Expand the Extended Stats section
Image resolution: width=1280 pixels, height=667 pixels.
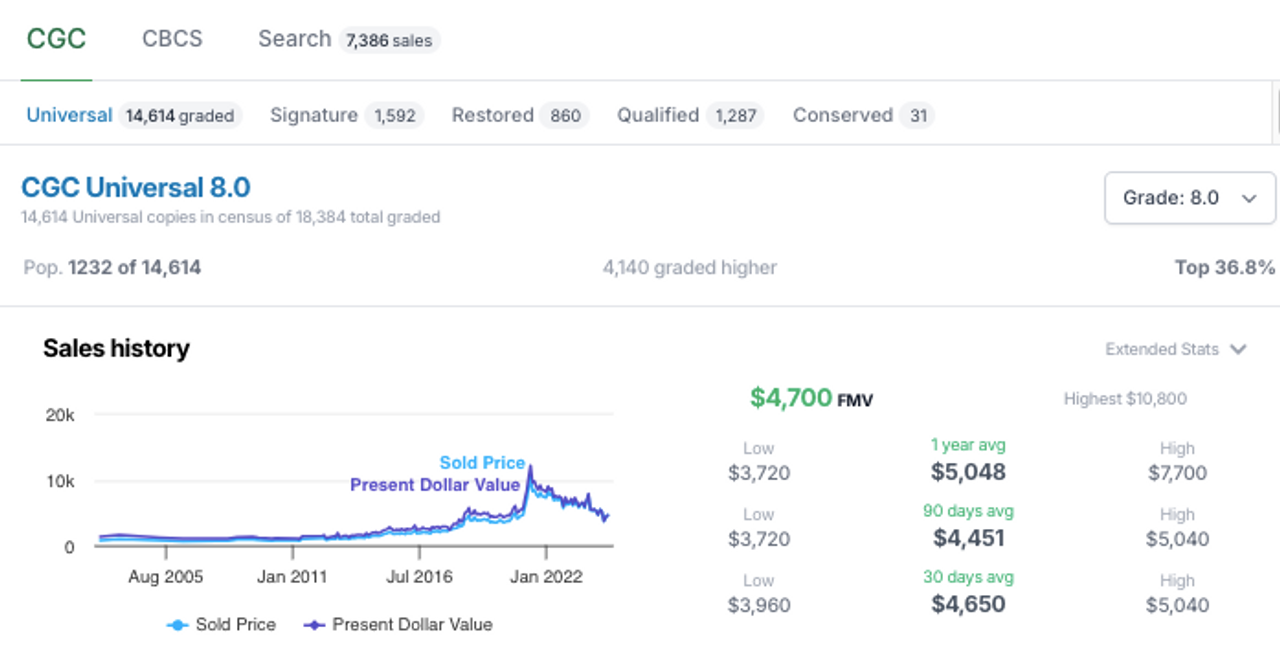(x=1176, y=349)
